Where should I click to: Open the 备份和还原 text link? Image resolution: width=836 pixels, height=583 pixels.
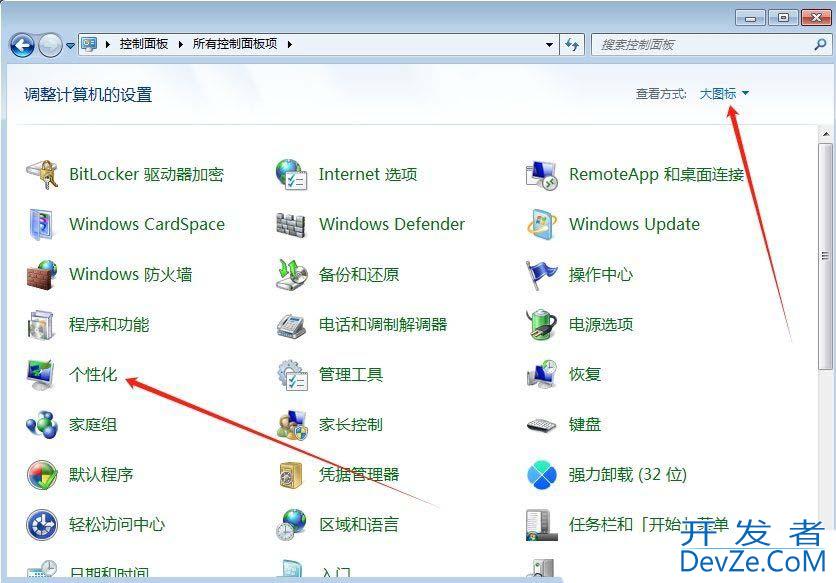coord(359,274)
